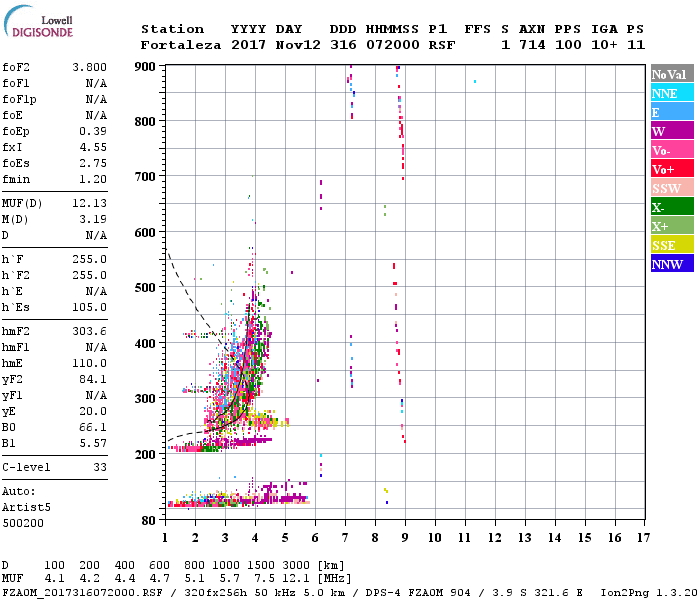700x600 pixels.
Task: Click the fmin value 1.20
Action: click(x=93, y=179)
